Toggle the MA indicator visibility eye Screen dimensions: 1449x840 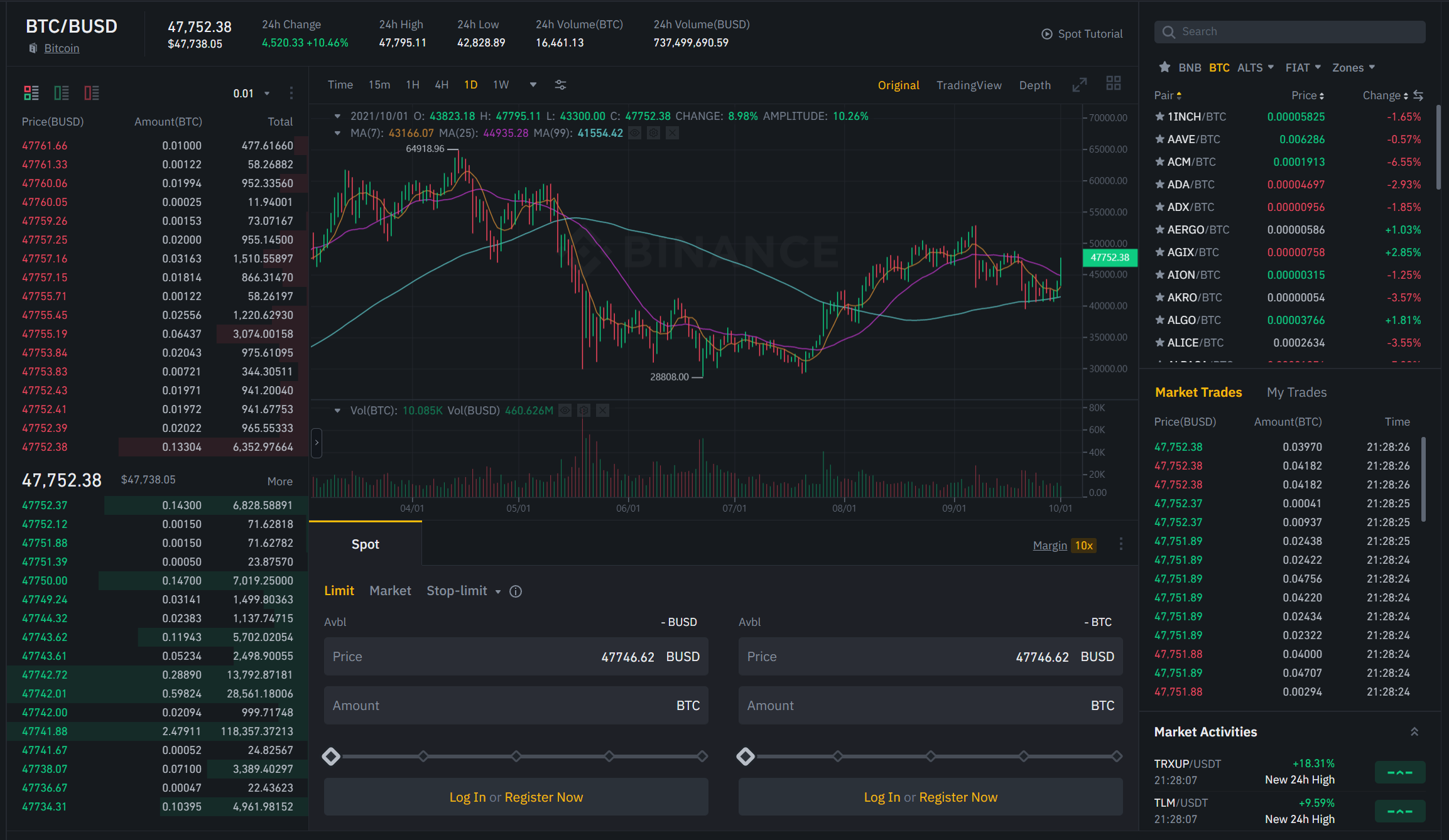[x=635, y=133]
